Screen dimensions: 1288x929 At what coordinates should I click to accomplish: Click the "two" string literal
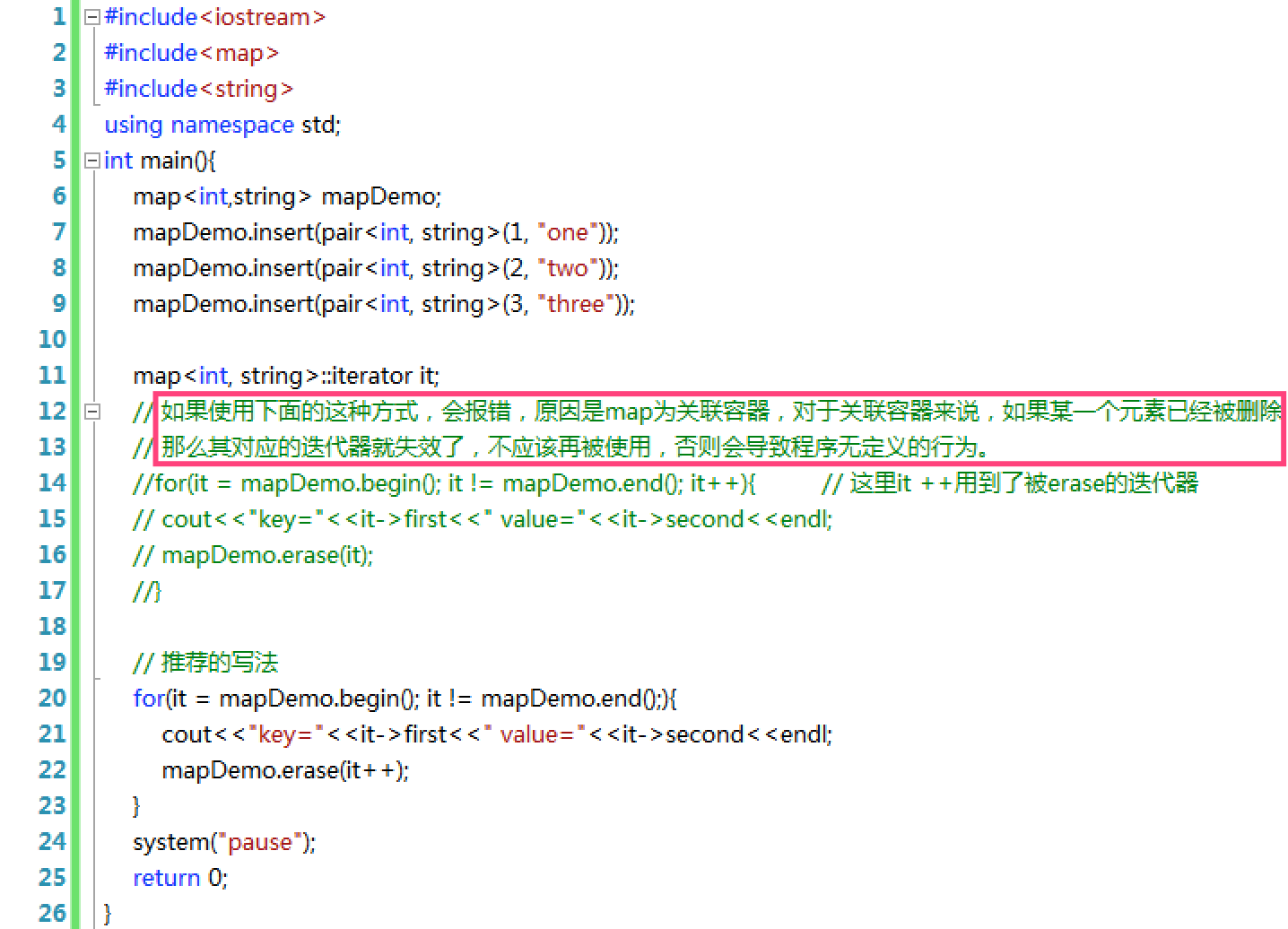pyautogui.click(x=568, y=268)
